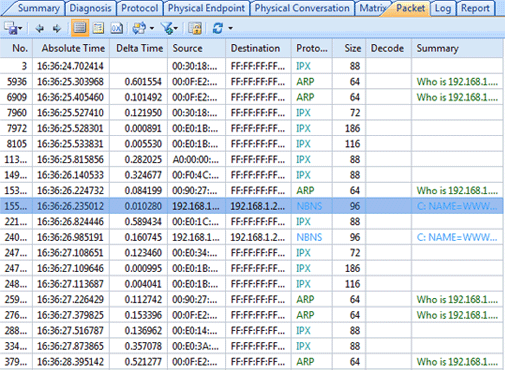Click source address A0:00:00:...

pyautogui.click(x=195, y=159)
